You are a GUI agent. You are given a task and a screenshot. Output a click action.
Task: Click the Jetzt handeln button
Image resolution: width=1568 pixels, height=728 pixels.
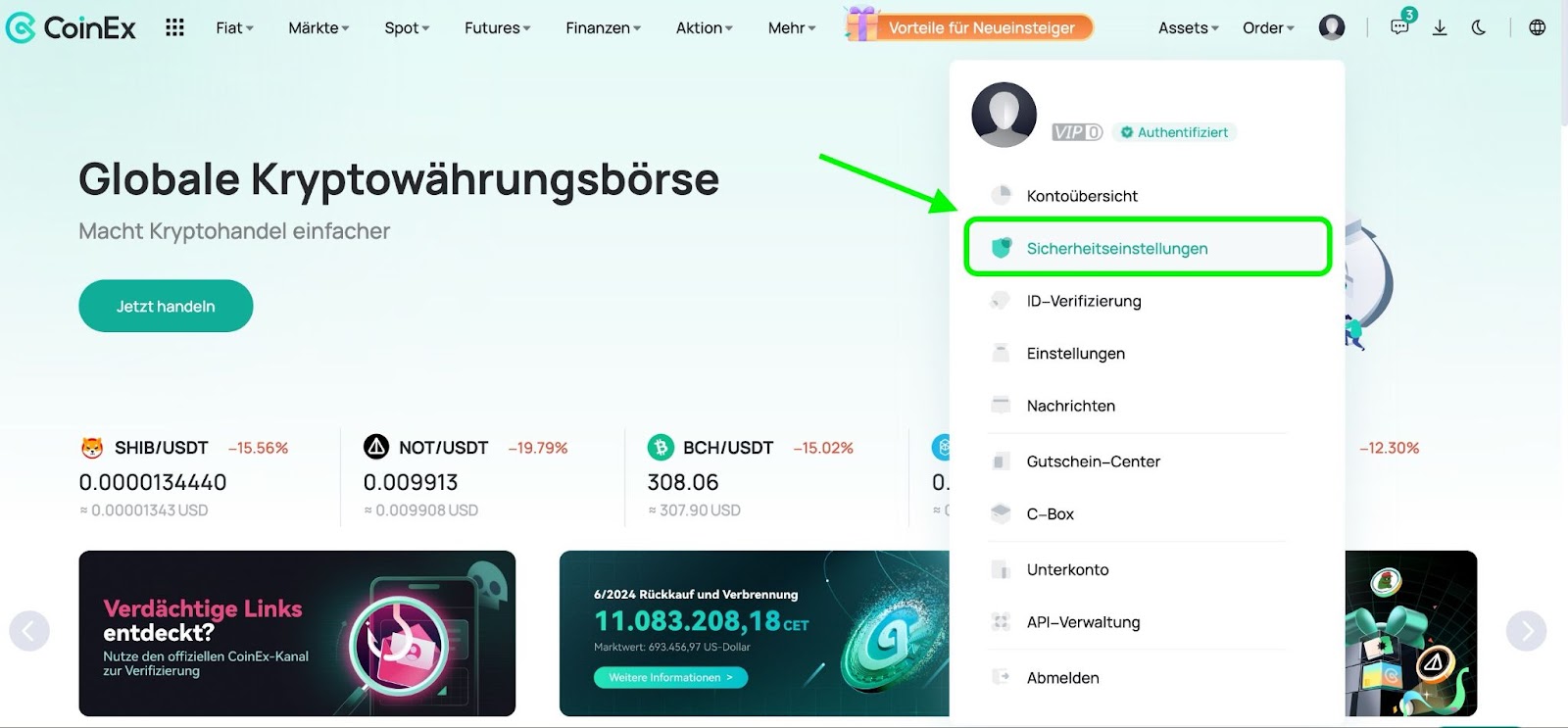[166, 306]
